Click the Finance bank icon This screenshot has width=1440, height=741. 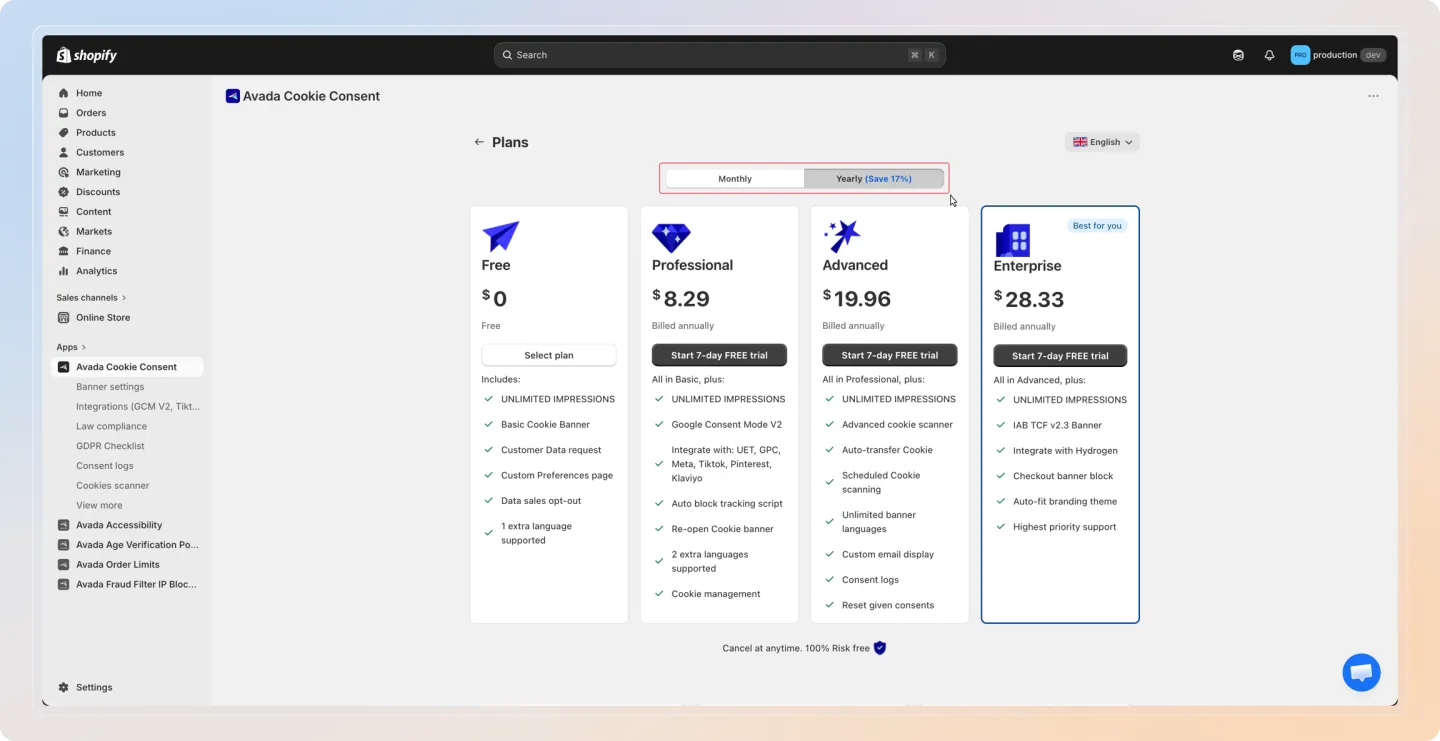point(64,251)
